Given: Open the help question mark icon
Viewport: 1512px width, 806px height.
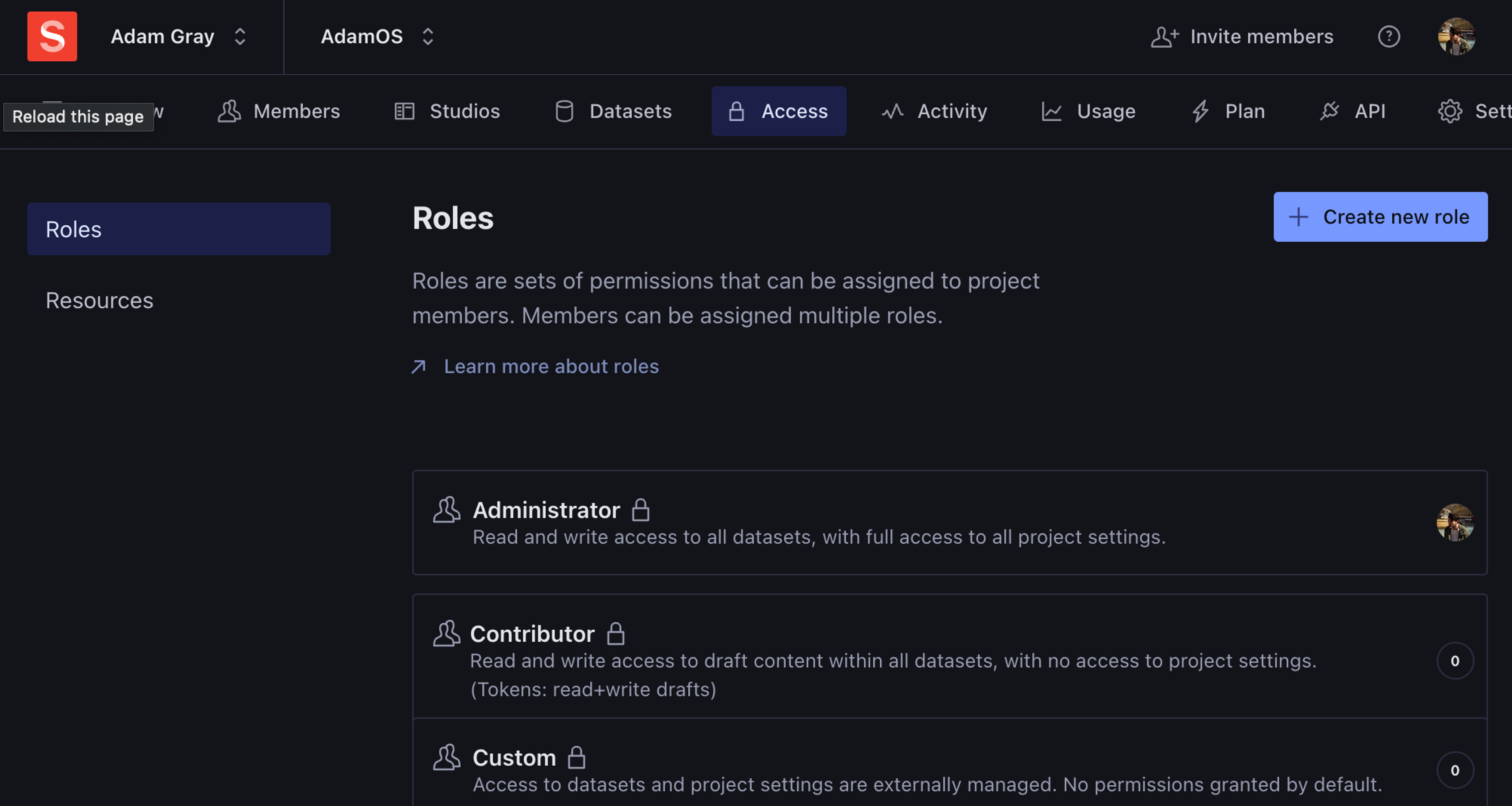Looking at the screenshot, I should 1388,36.
